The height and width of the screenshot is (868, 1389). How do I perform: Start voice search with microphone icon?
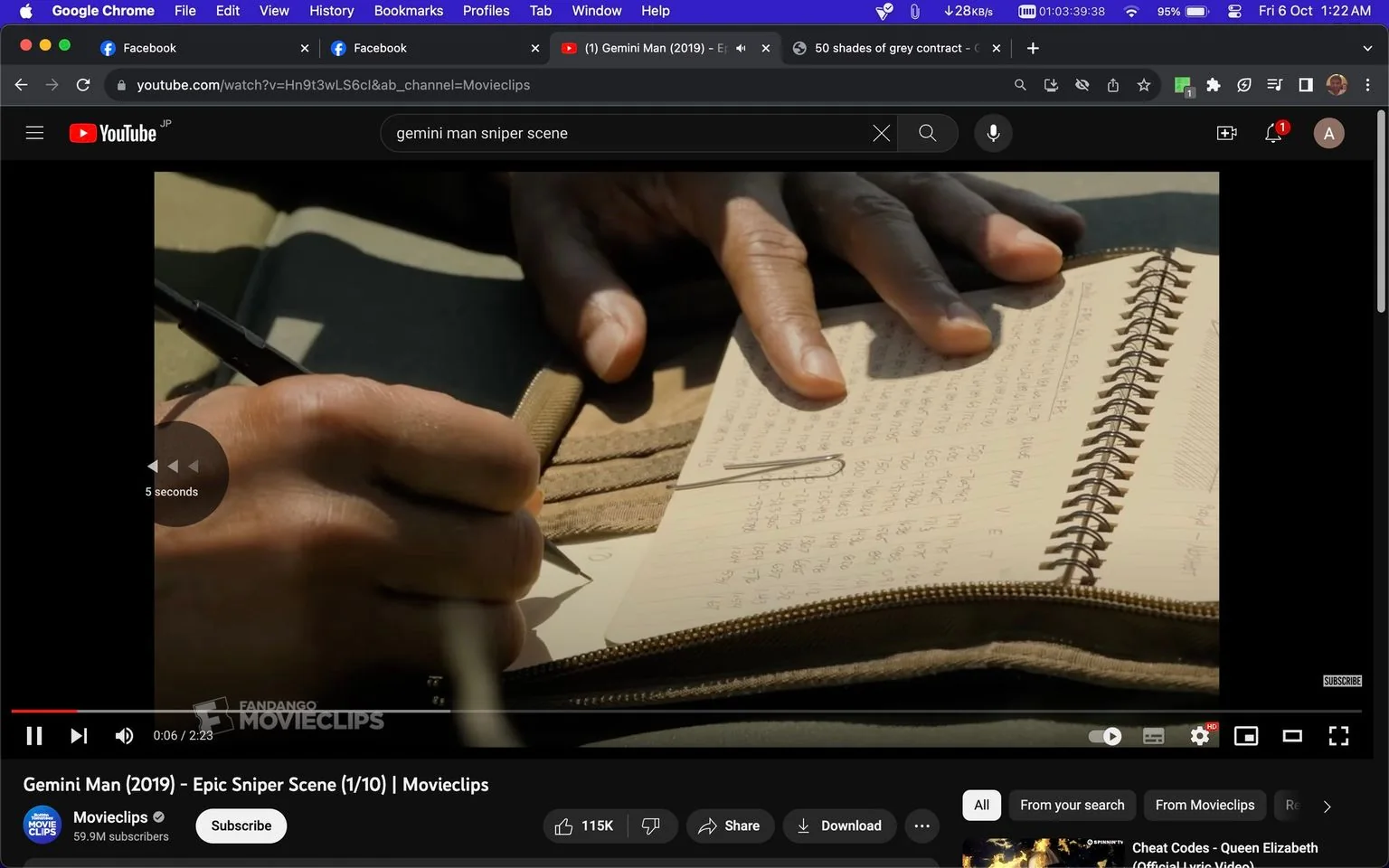[993, 133]
